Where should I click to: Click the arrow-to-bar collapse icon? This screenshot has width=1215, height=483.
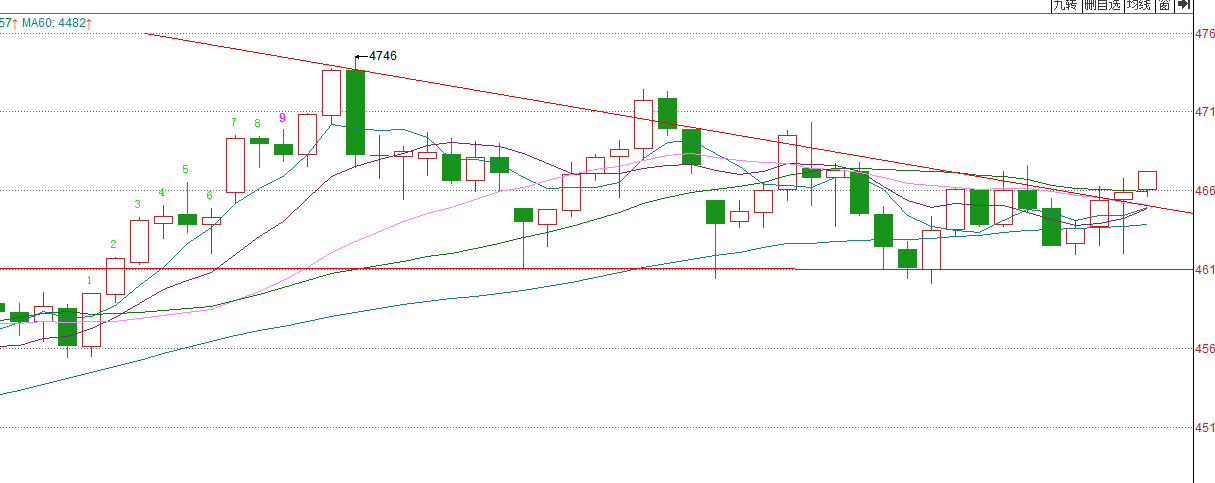coord(1184,6)
